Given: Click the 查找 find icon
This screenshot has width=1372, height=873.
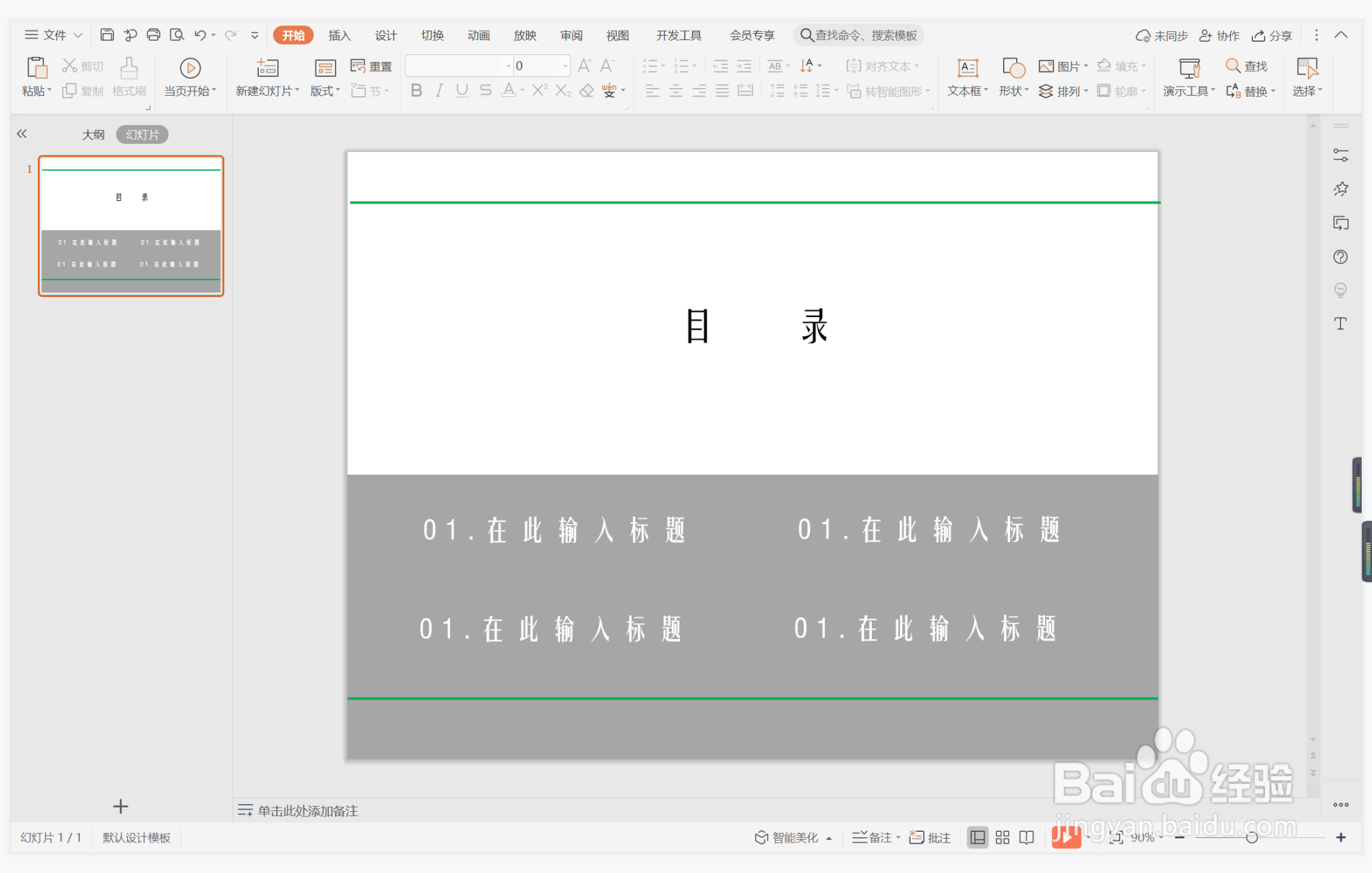Looking at the screenshot, I should pyautogui.click(x=1247, y=65).
